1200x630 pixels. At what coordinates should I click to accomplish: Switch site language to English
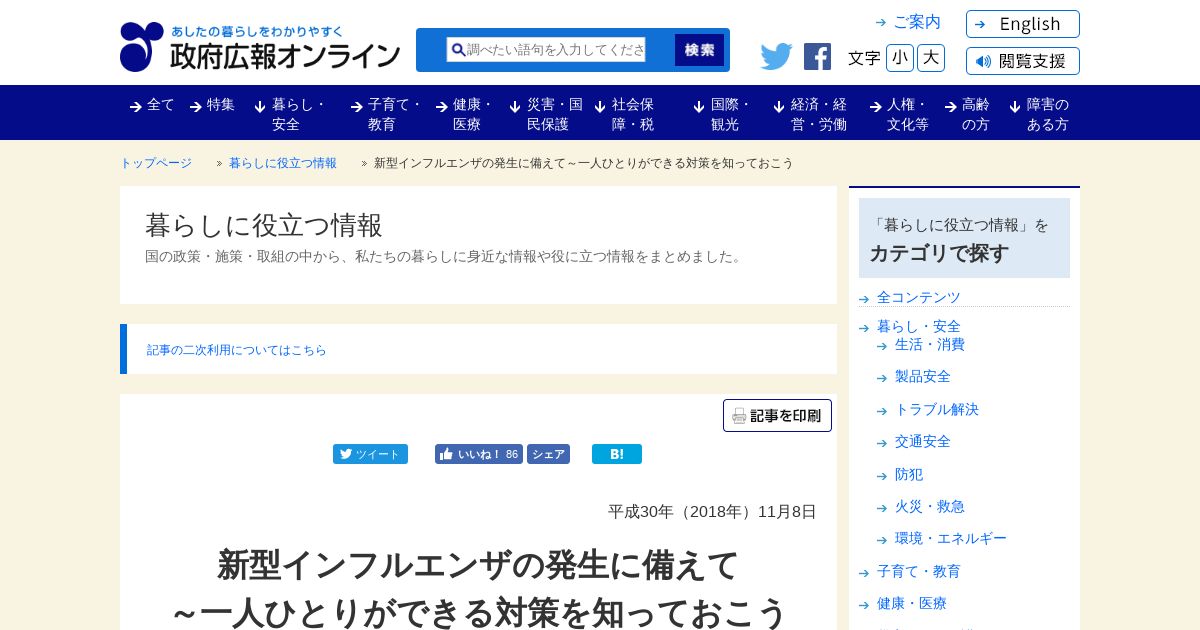coord(1023,24)
